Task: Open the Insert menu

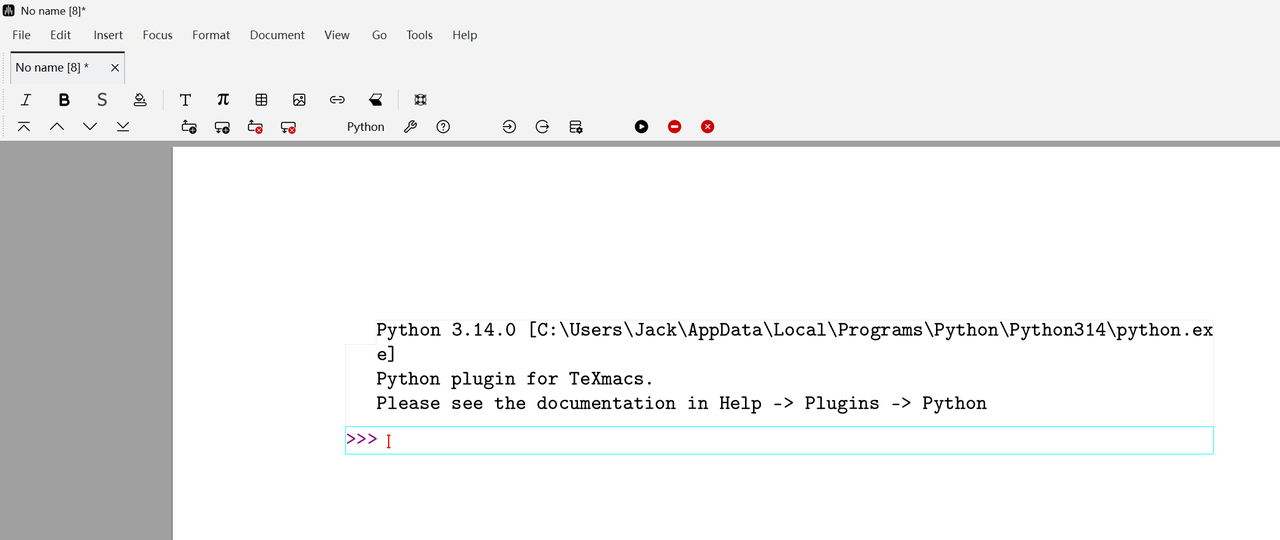Action: point(108,35)
